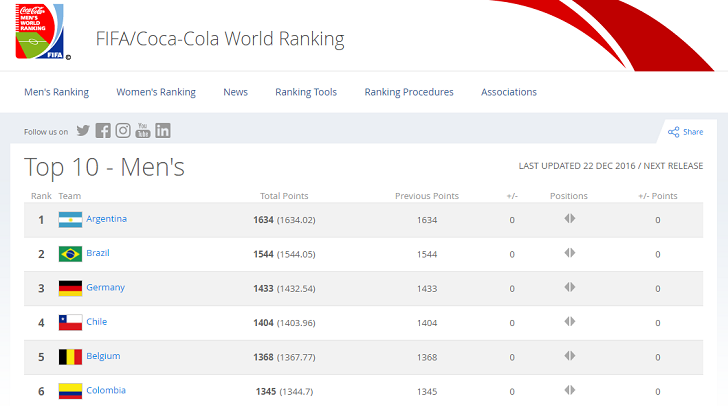This screenshot has height=406, width=728.
Task: Click Brazil's previous points value 1544
Action: click(x=427, y=255)
